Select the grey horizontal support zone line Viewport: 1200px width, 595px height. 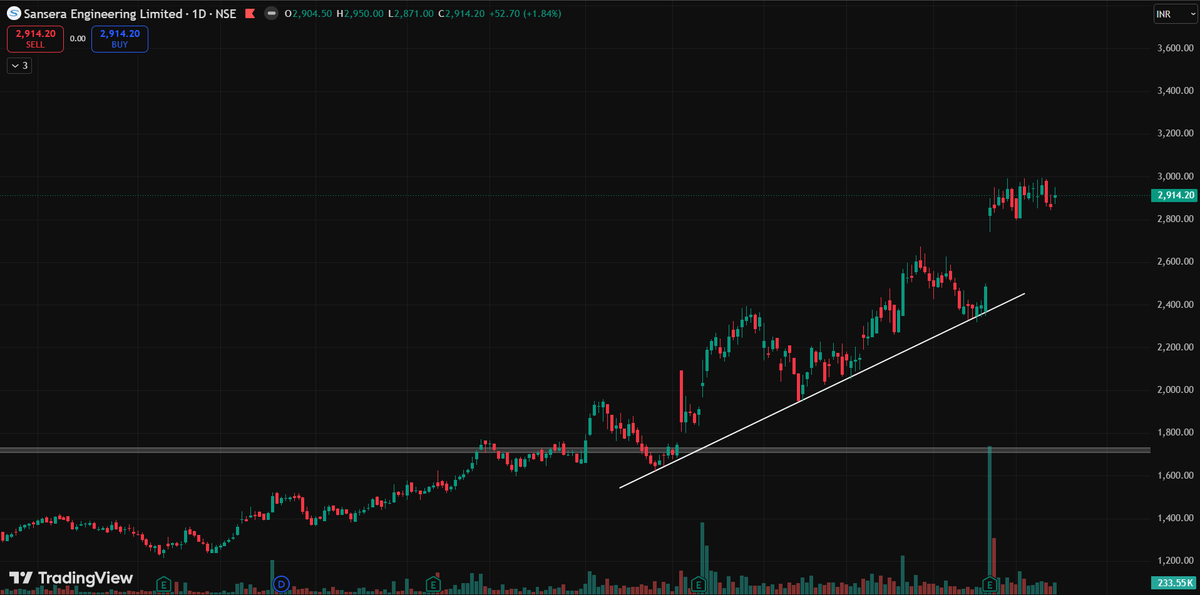pos(575,450)
